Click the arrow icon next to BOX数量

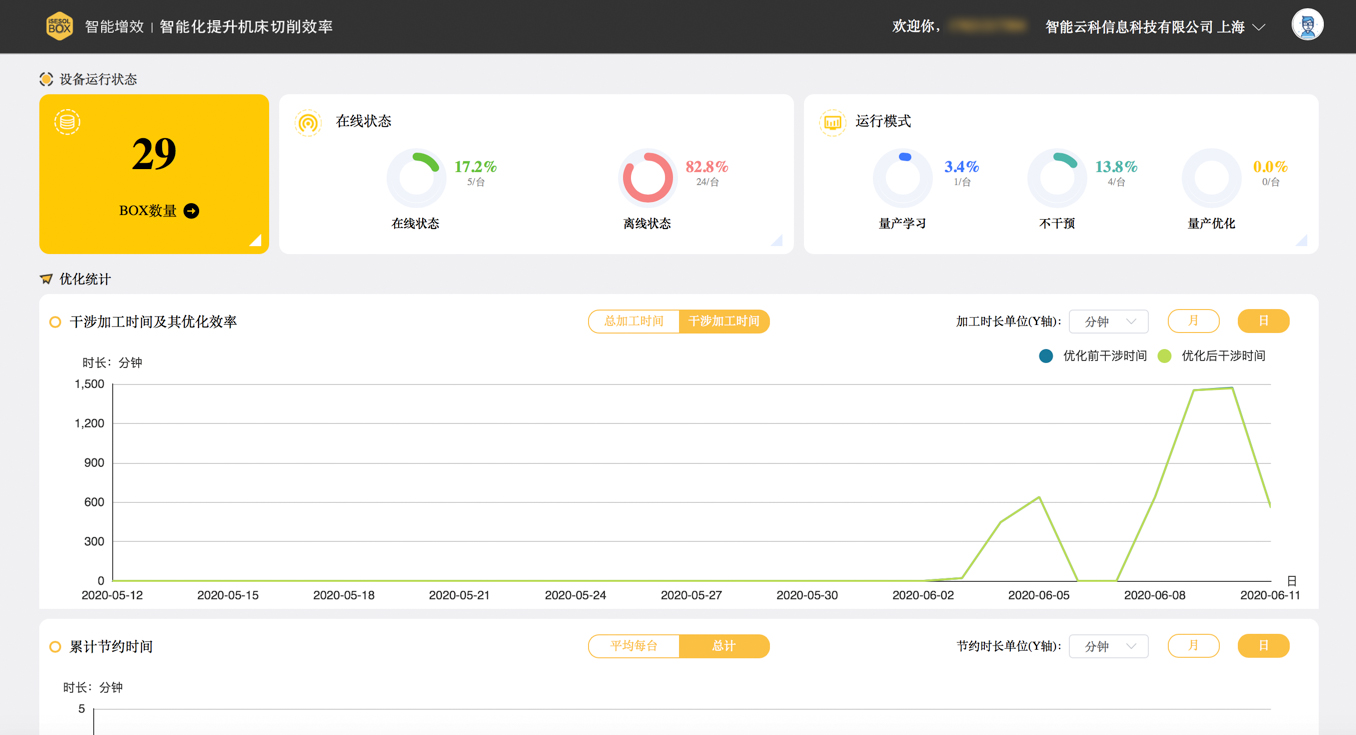[x=191, y=211]
